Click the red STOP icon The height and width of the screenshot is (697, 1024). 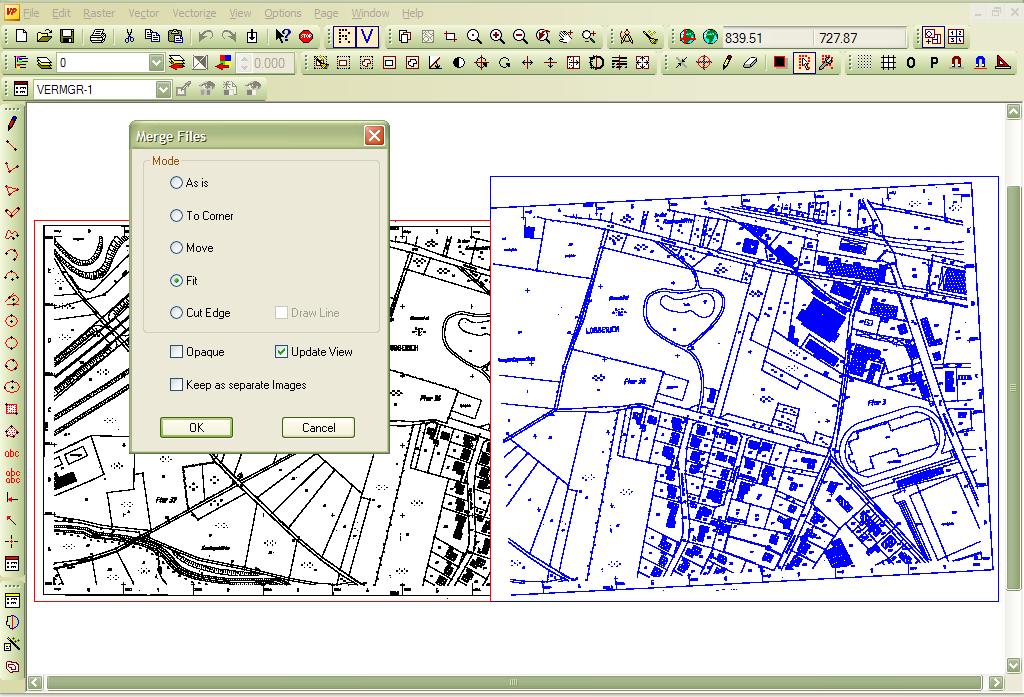306,37
